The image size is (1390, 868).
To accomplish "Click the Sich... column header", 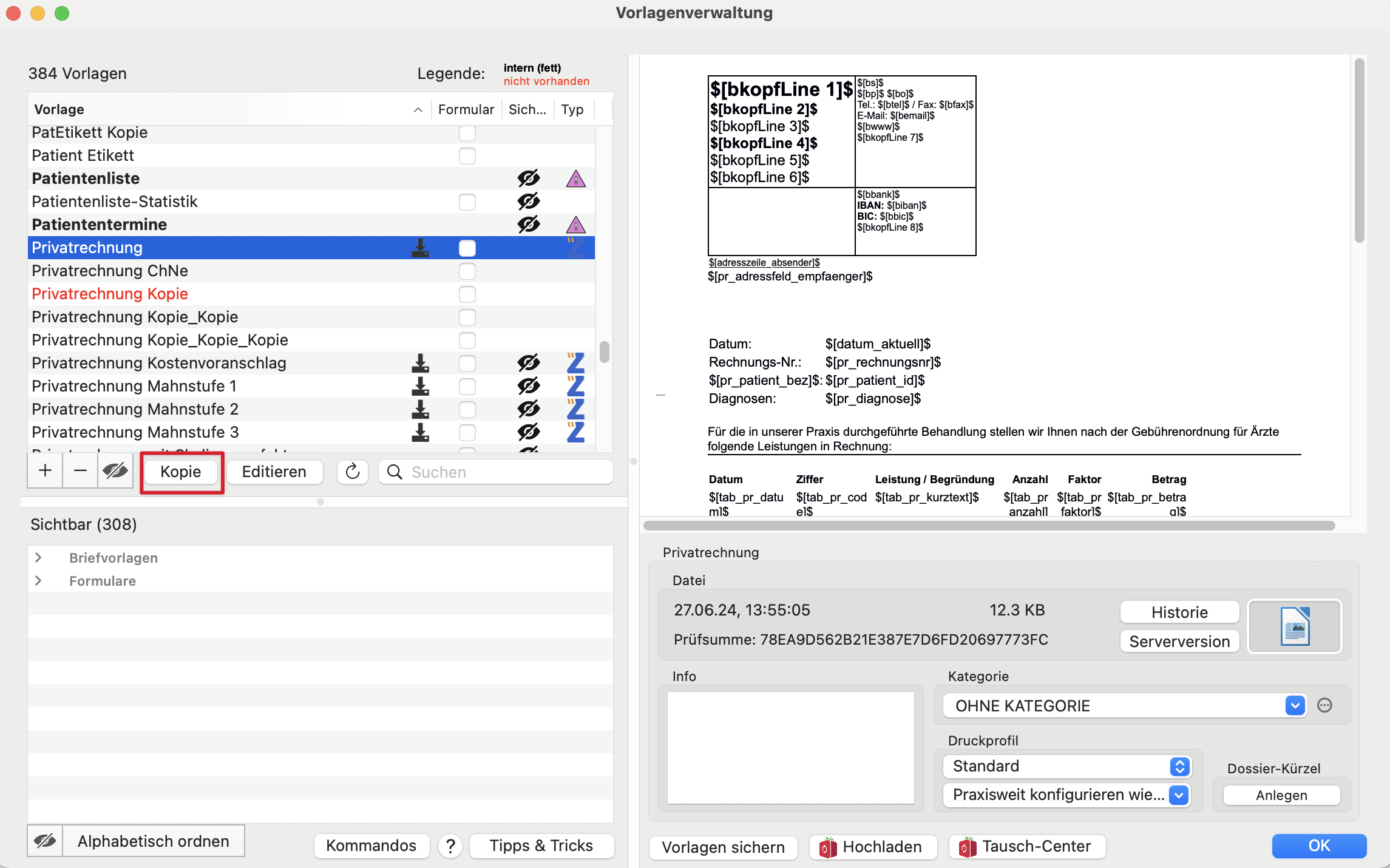I will [x=527, y=109].
